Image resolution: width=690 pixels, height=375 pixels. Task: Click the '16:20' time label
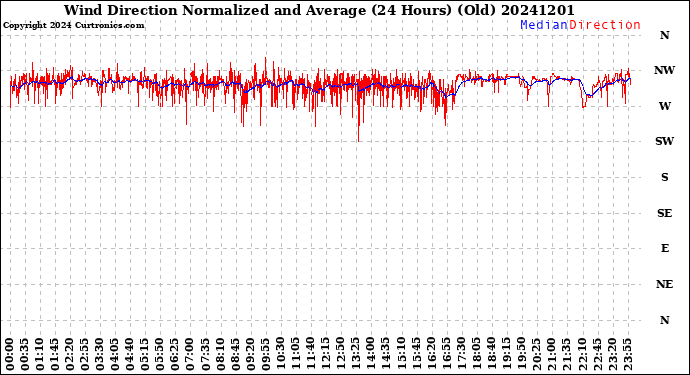pos(431,354)
